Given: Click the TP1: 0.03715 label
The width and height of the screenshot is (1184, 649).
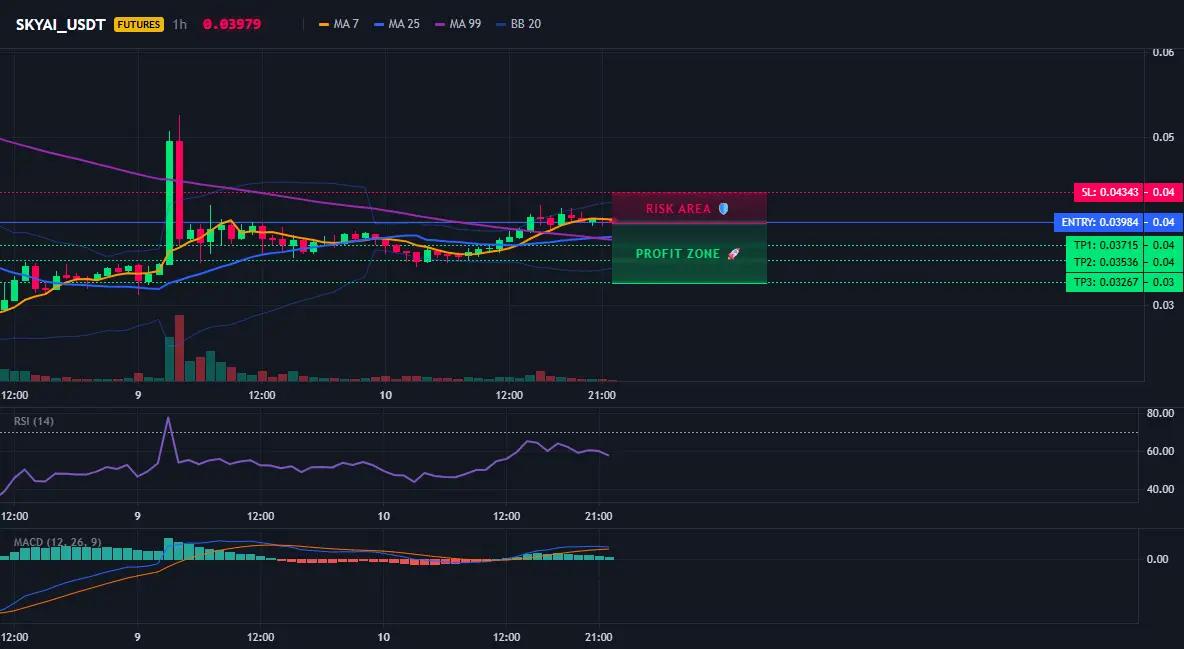Looking at the screenshot, I should pos(1104,245).
